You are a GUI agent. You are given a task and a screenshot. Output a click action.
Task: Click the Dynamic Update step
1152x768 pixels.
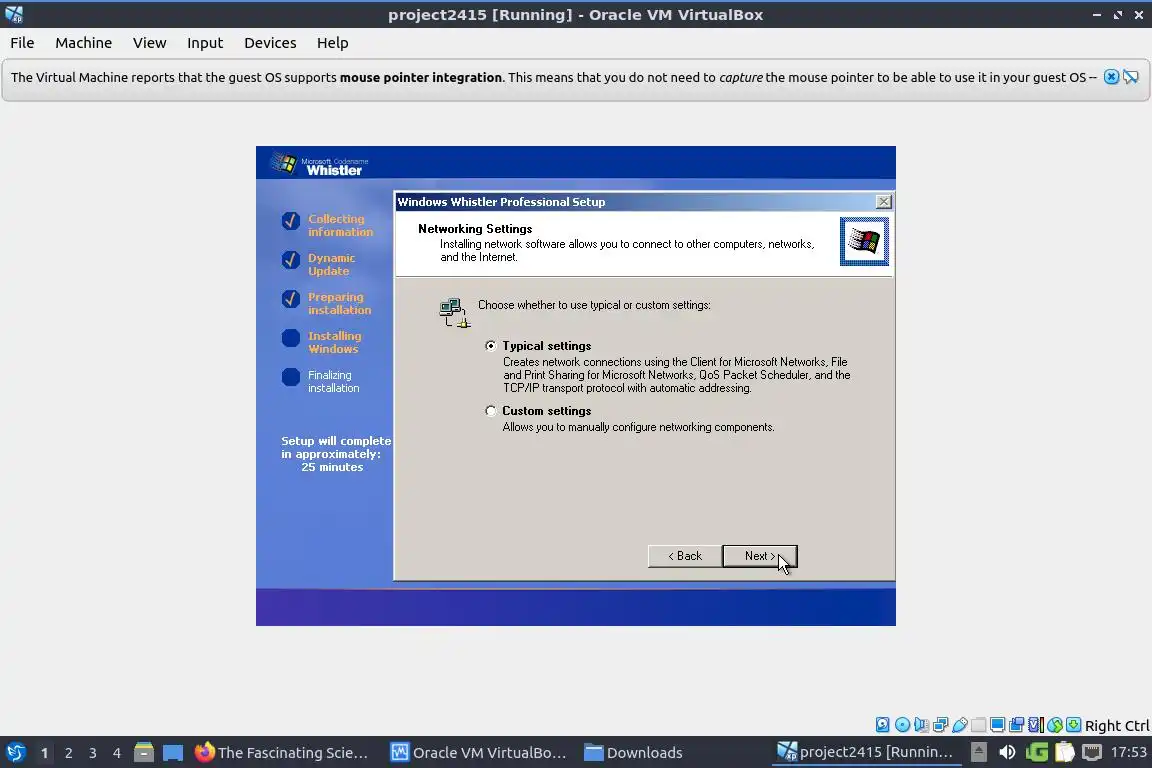coord(331,265)
